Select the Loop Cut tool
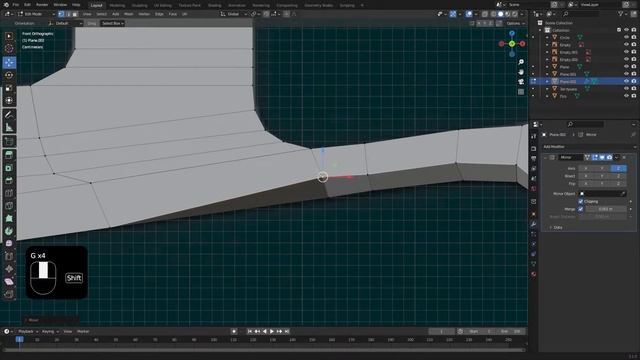The image size is (640, 360). 9,193
